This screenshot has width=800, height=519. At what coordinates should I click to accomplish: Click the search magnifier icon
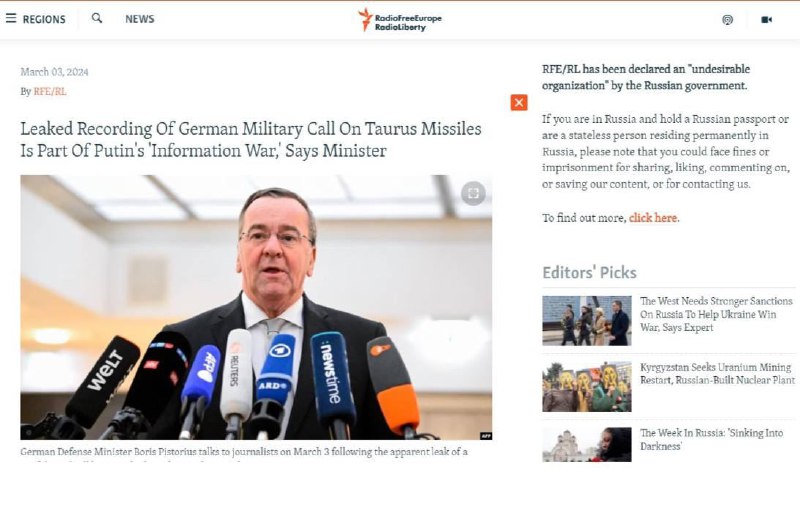click(x=96, y=18)
